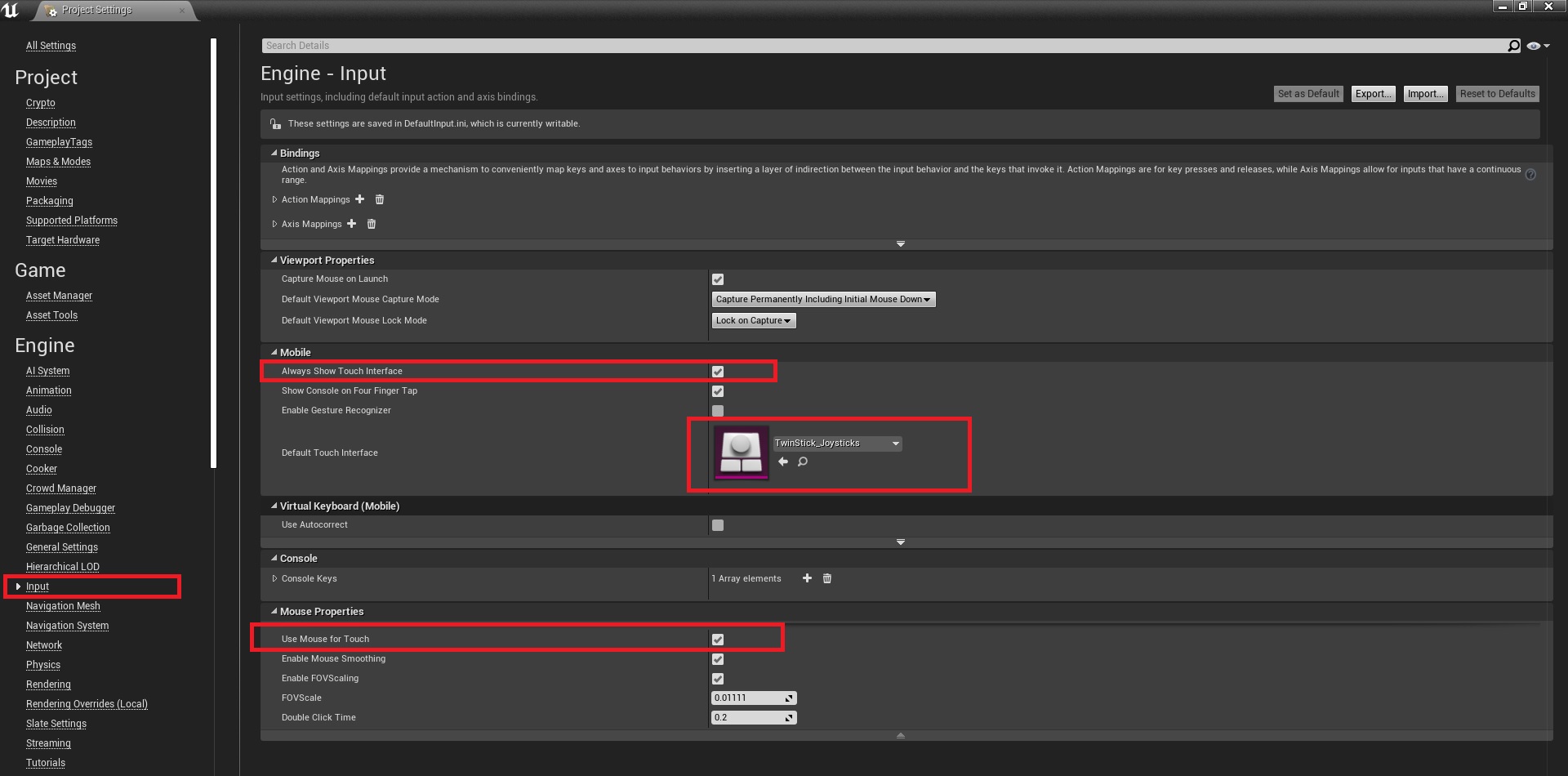This screenshot has width=1568, height=776.
Task: Click the FOVScale value spinner field
Action: [748, 698]
